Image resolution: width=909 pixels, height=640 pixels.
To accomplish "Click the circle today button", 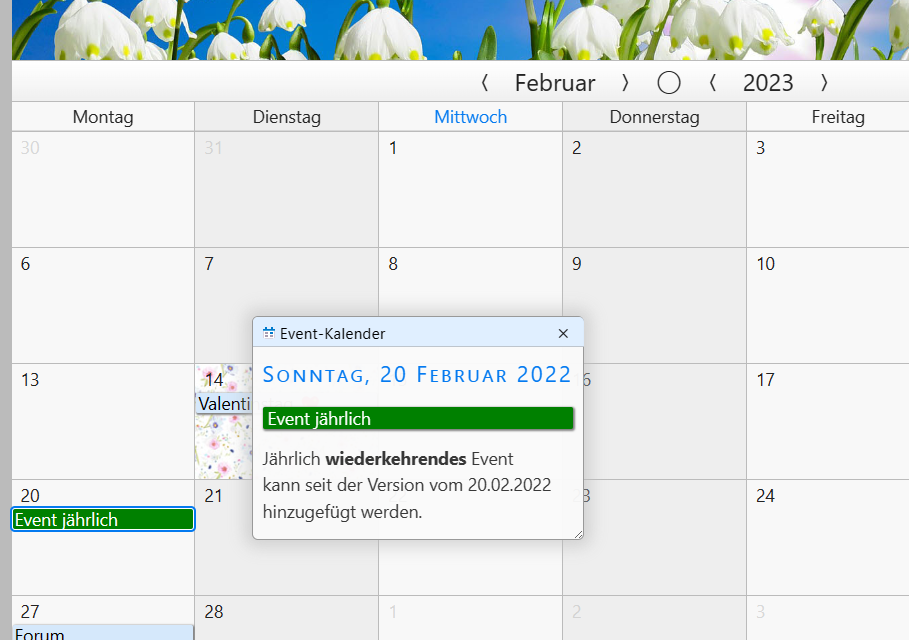I will click(668, 83).
